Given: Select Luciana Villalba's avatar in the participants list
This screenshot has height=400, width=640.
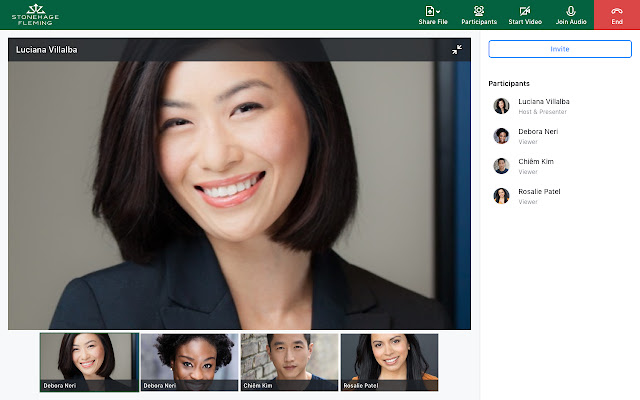Looking at the screenshot, I should click(x=501, y=106).
